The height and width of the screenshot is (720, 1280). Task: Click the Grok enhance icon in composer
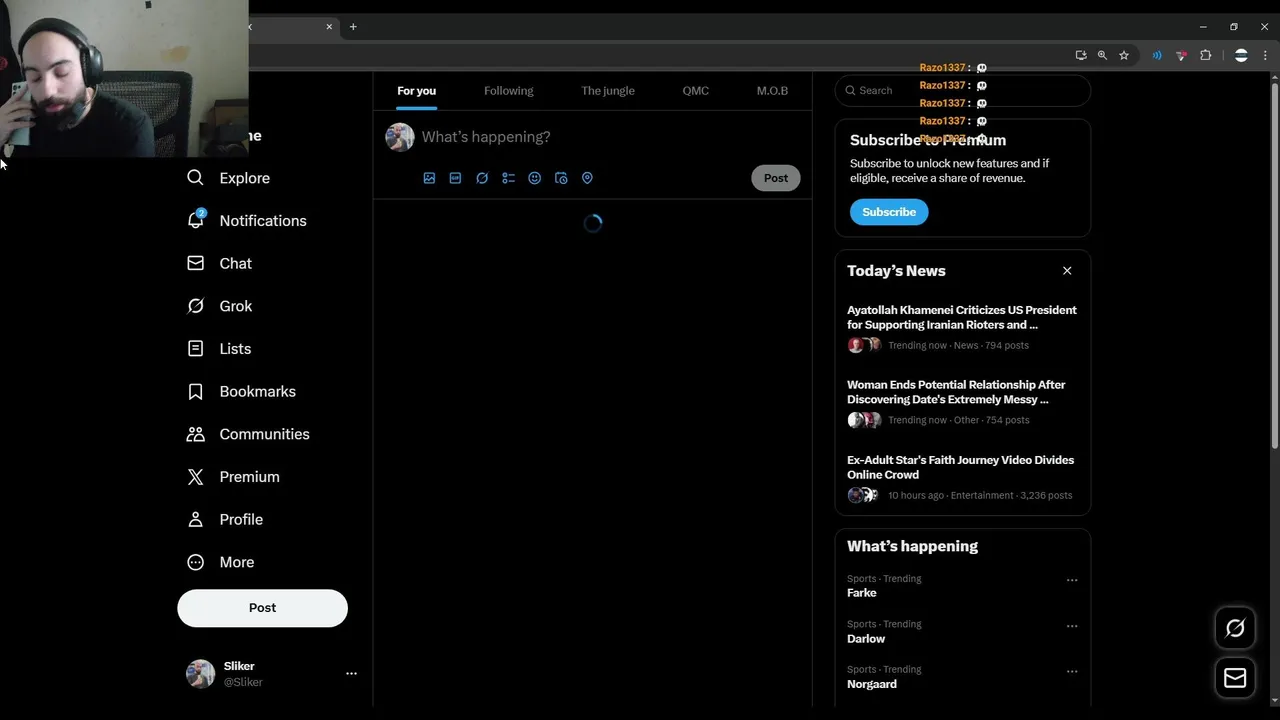pyautogui.click(x=482, y=178)
